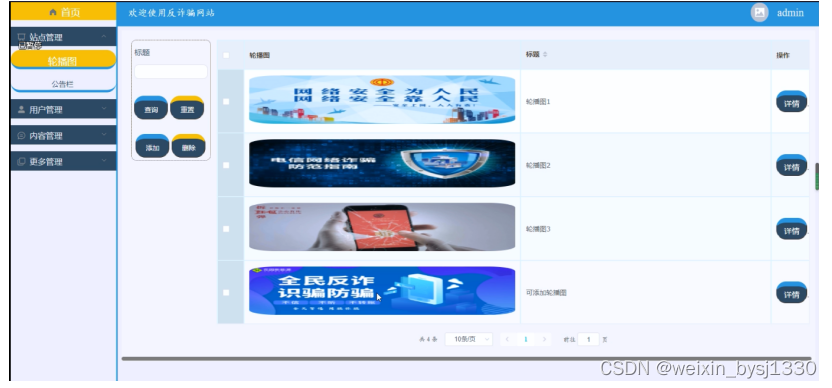Focus the 前往 page jump input
This screenshot has width=832, height=388.
[x=588, y=339]
